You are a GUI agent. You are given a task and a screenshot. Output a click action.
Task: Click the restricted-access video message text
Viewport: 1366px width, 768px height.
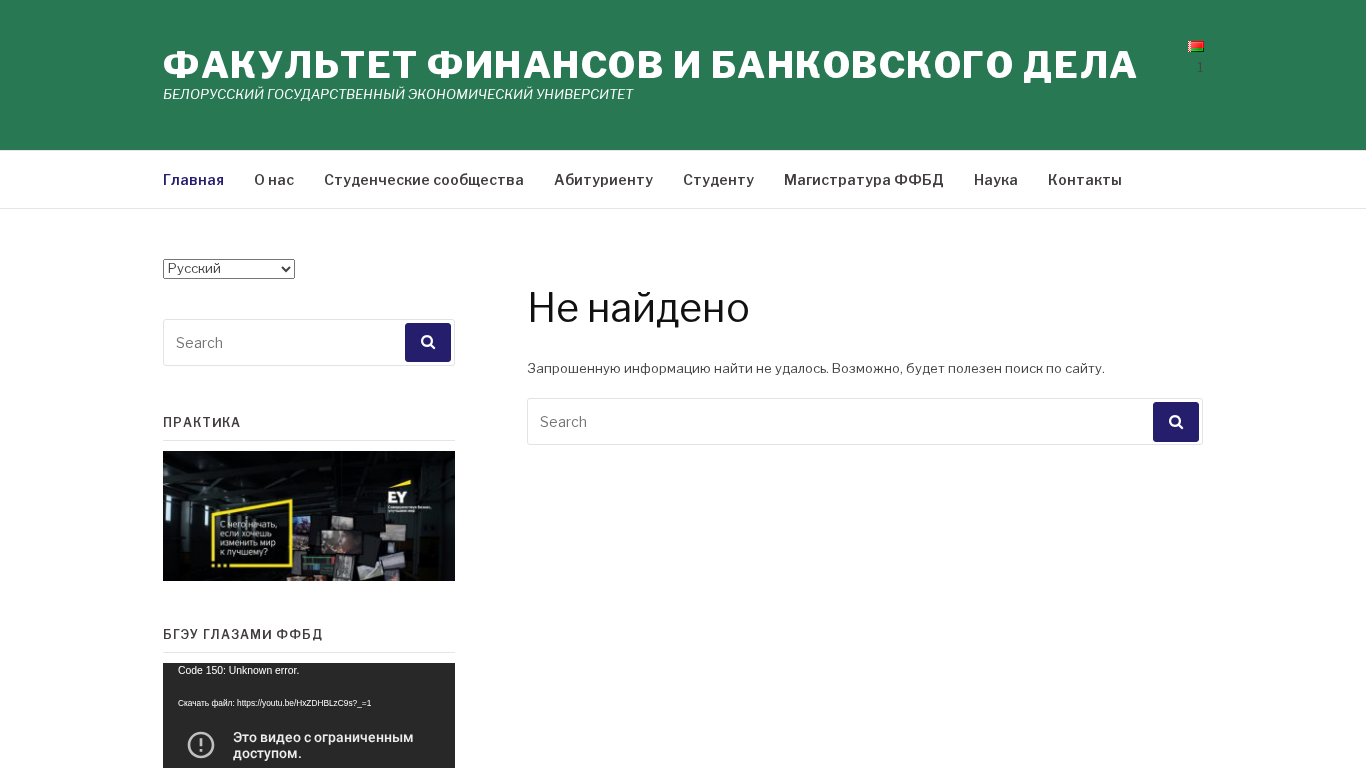click(323, 745)
